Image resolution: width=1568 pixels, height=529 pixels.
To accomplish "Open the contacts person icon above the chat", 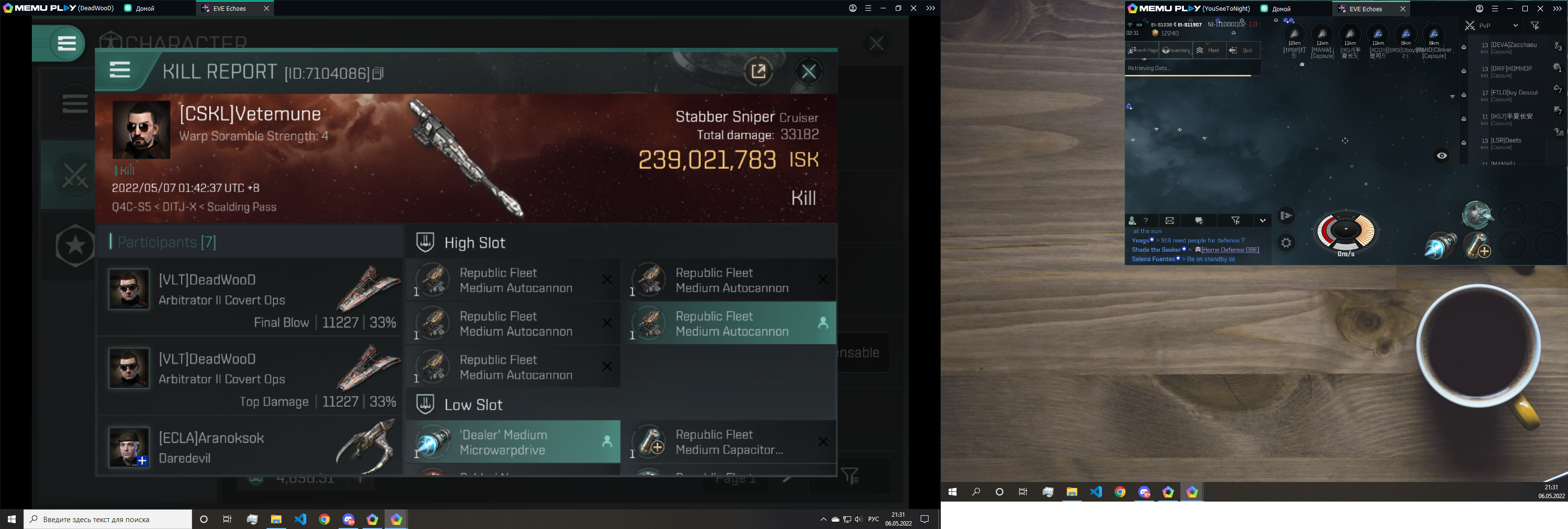I will click(x=1132, y=220).
